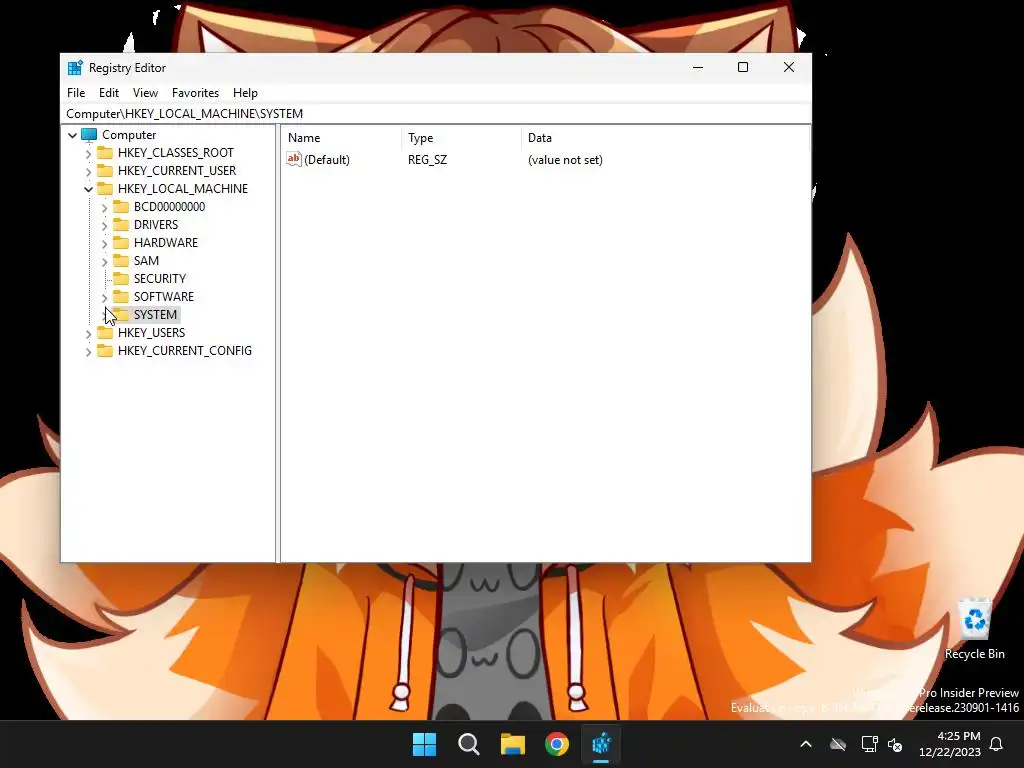Viewport: 1024px width, 768px height.
Task: Click the BCD00000000 folder icon
Action: (121, 206)
